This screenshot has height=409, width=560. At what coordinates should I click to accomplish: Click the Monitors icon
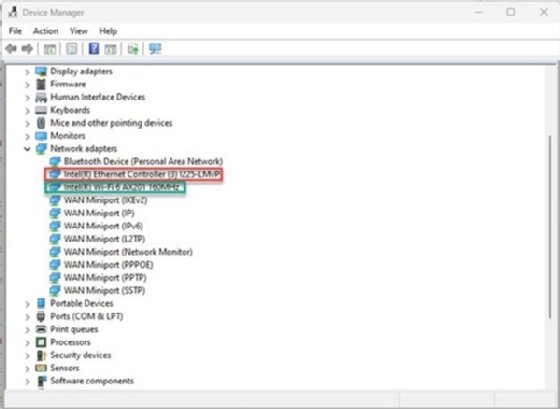pyautogui.click(x=41, y=136)
